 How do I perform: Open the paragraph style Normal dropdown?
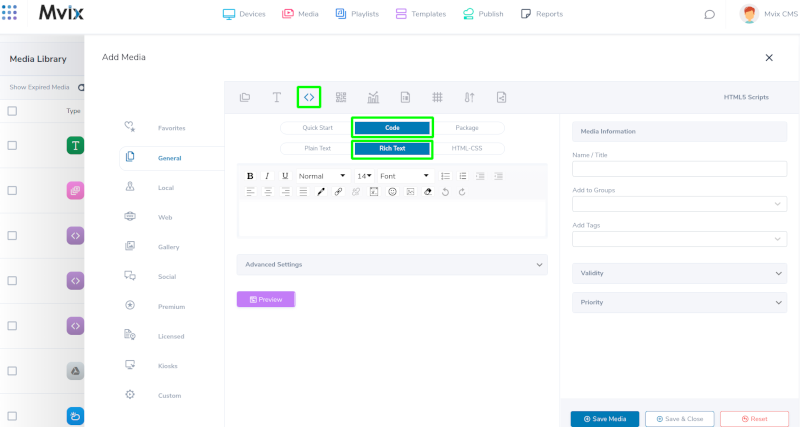(323, 176)
